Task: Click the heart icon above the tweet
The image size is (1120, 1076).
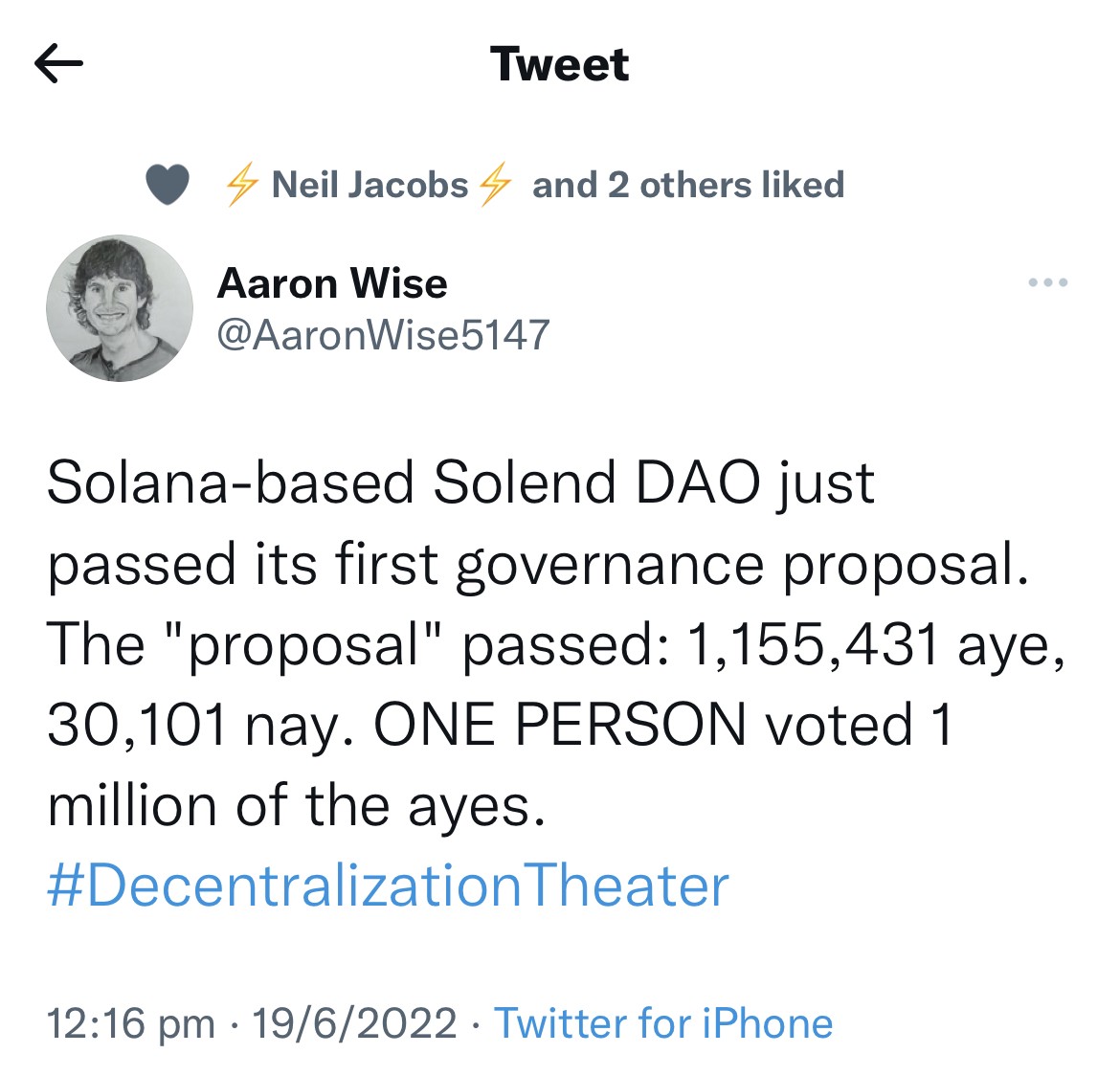Action: (x=166, y=184)
